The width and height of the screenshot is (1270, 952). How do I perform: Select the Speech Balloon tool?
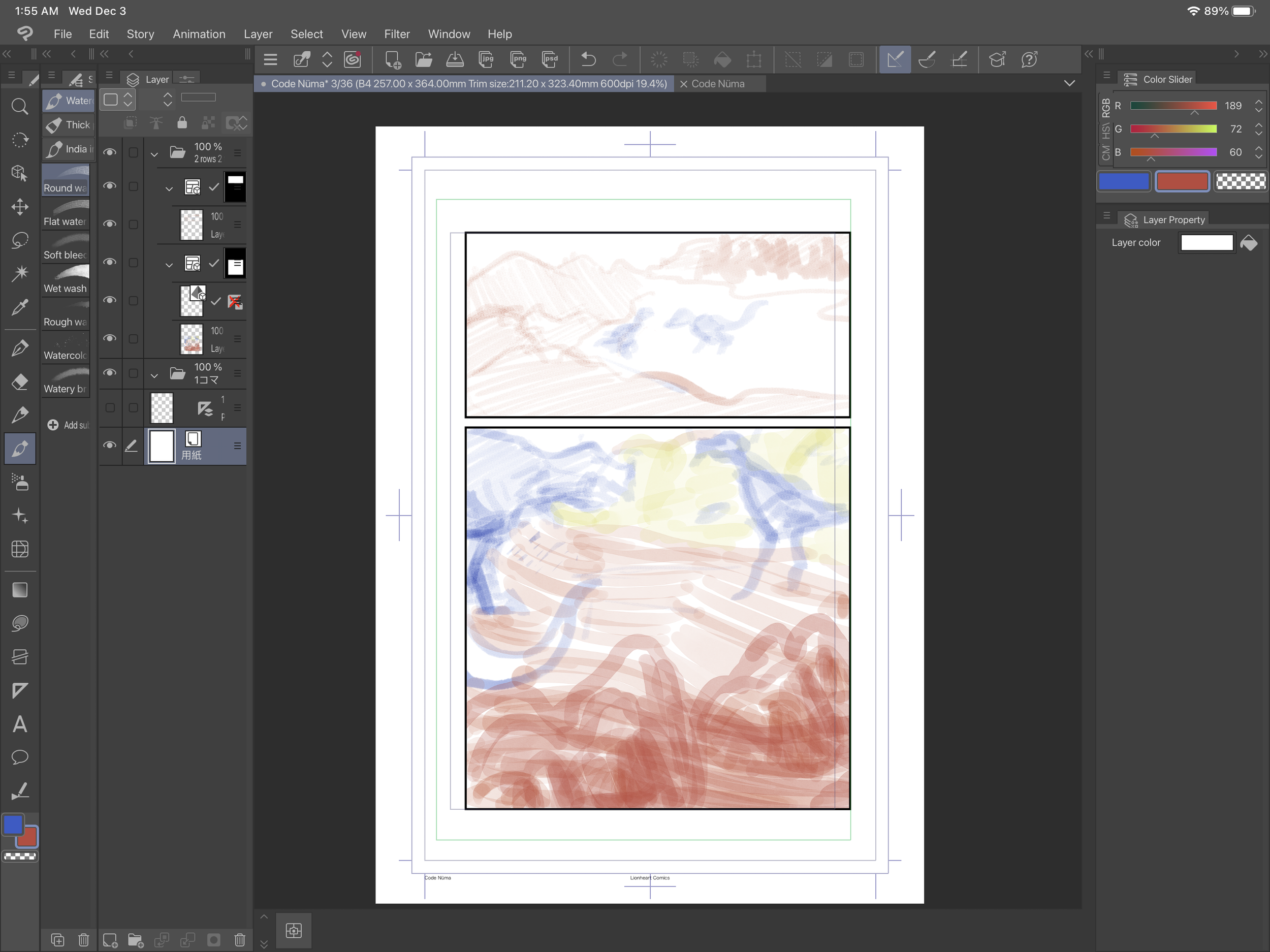click(19, 757)
